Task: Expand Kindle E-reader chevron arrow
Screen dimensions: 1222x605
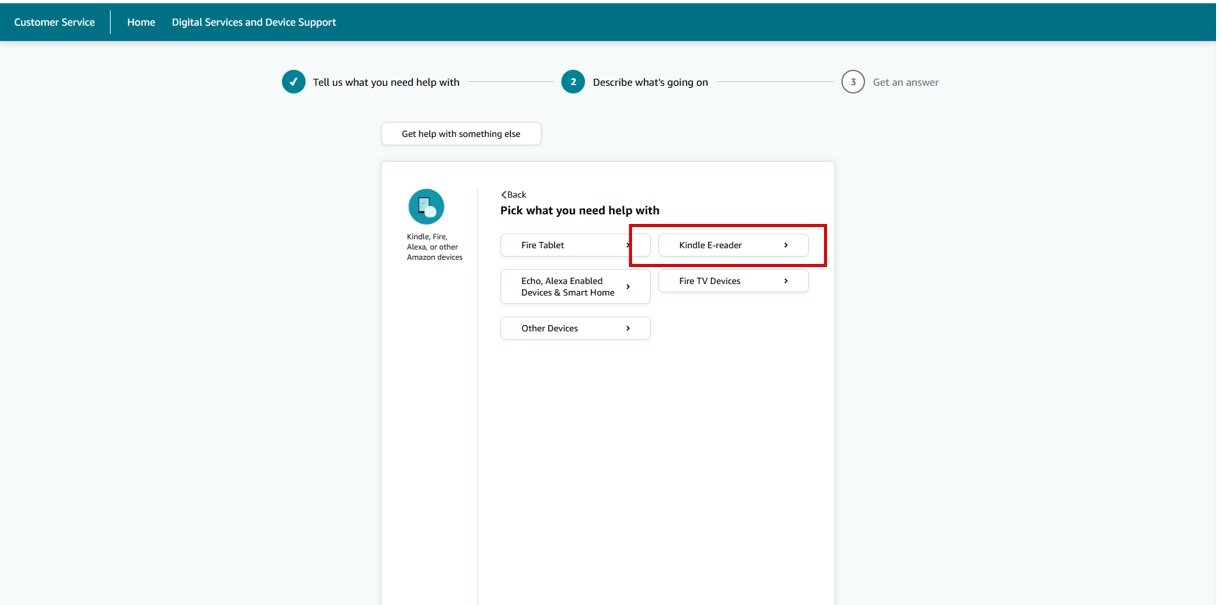Action: coord(786,245)
